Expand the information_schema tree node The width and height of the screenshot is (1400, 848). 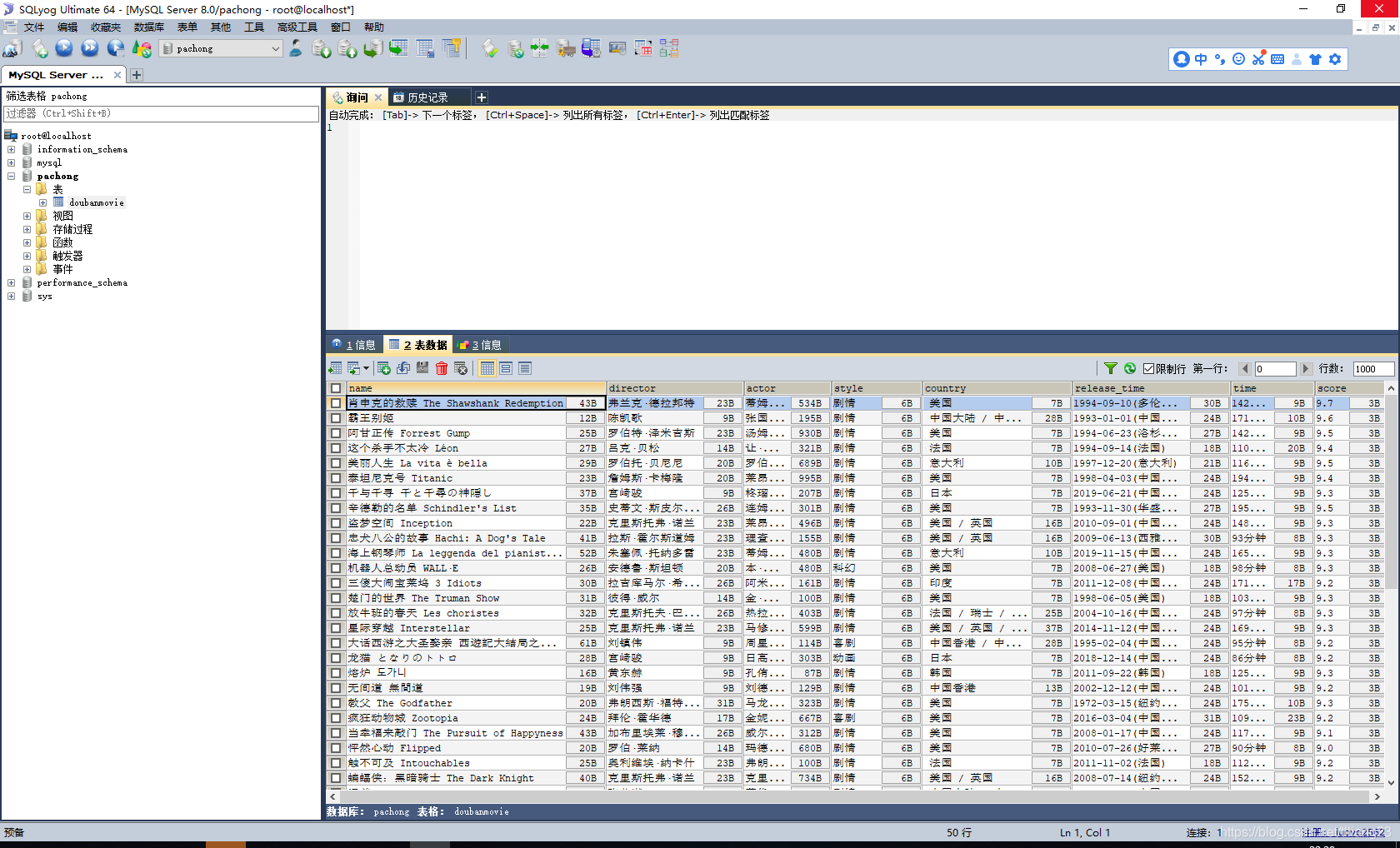(x=12, y=150)
